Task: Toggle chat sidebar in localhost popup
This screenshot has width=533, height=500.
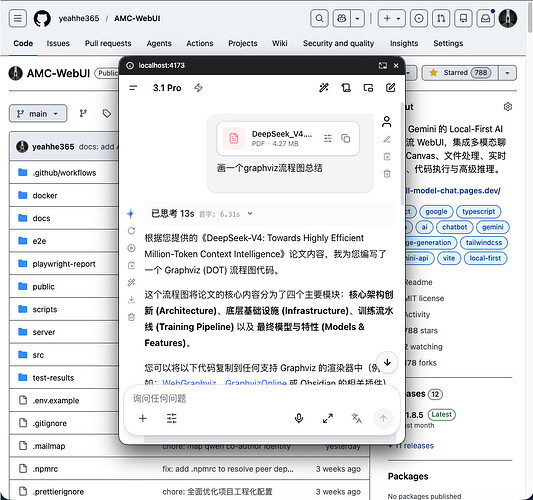Action: [133, 88]
